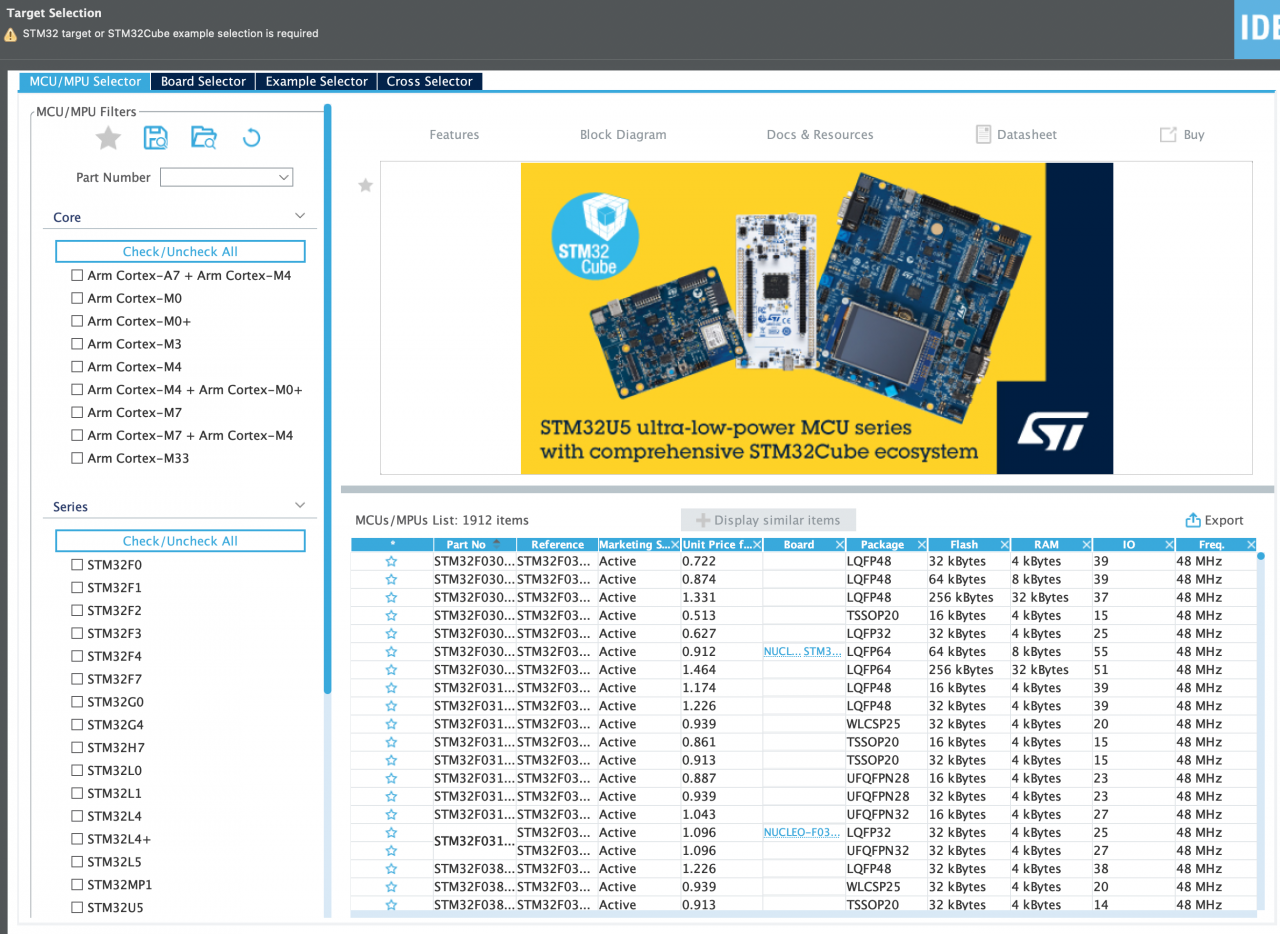The height and width of the screenshot is (934, 1280).
Task: Click Check/Uncheck All under Core
Action: (x=180, y=251)
